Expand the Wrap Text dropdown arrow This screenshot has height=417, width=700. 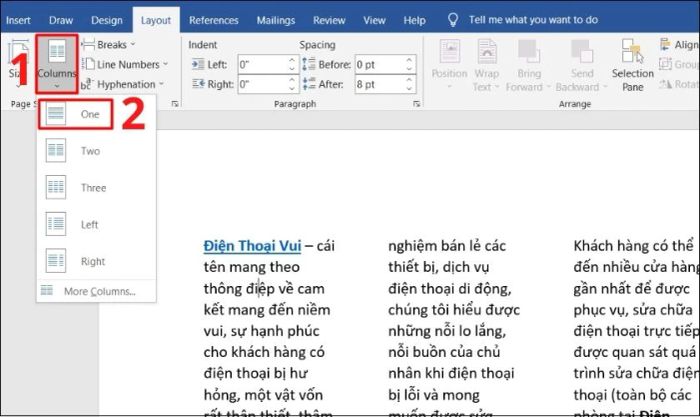[x=497, y=87]
